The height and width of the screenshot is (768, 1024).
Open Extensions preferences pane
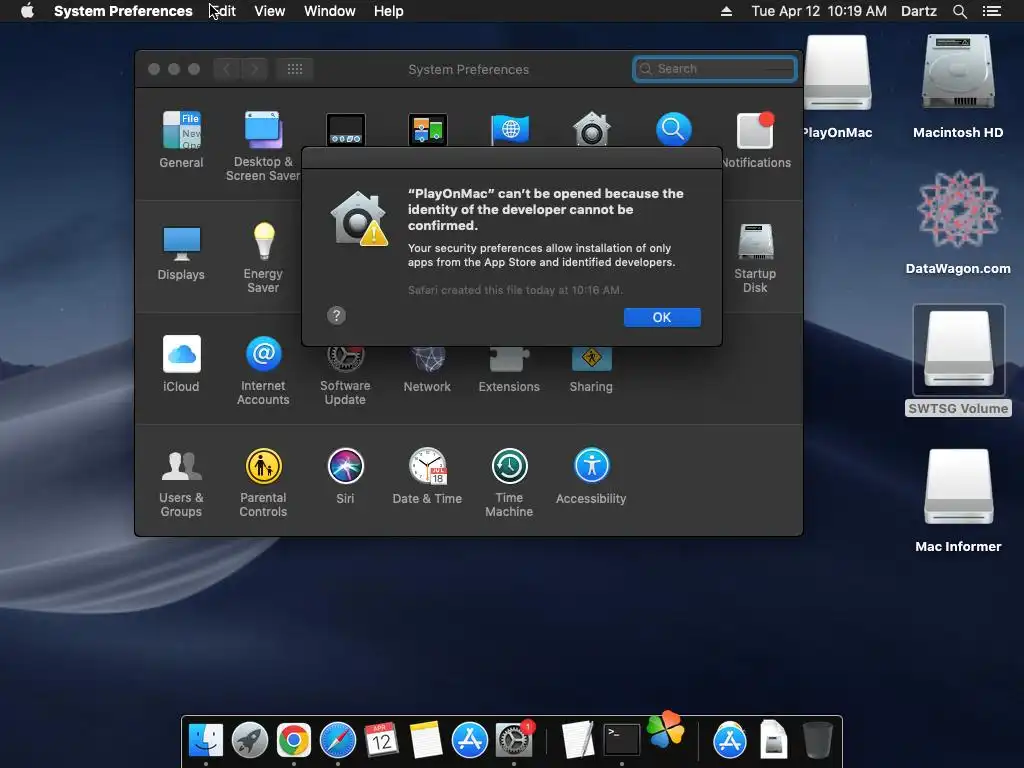[x=509, y=370]
